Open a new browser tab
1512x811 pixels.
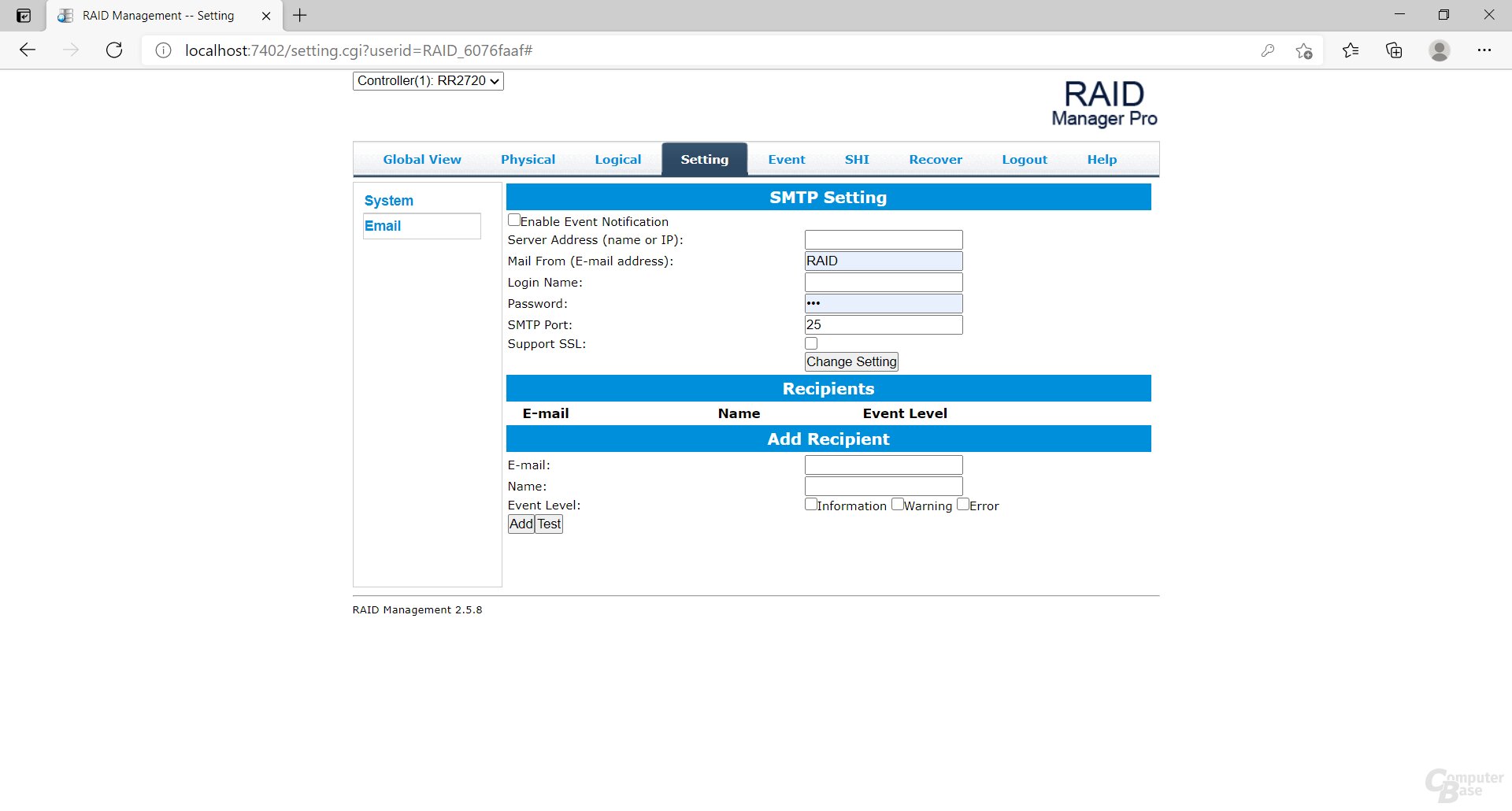tap(300, 16)
